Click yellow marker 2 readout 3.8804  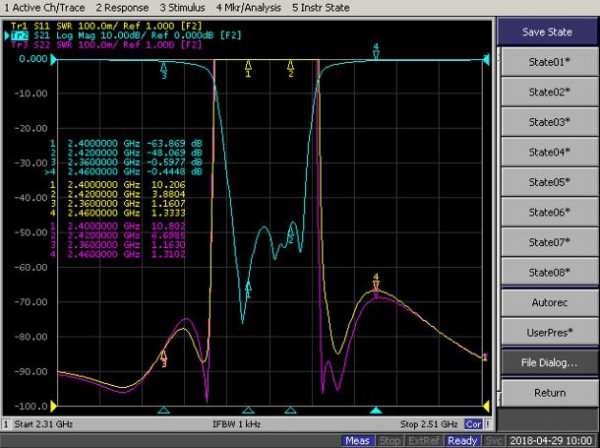[x=168, y=194]
